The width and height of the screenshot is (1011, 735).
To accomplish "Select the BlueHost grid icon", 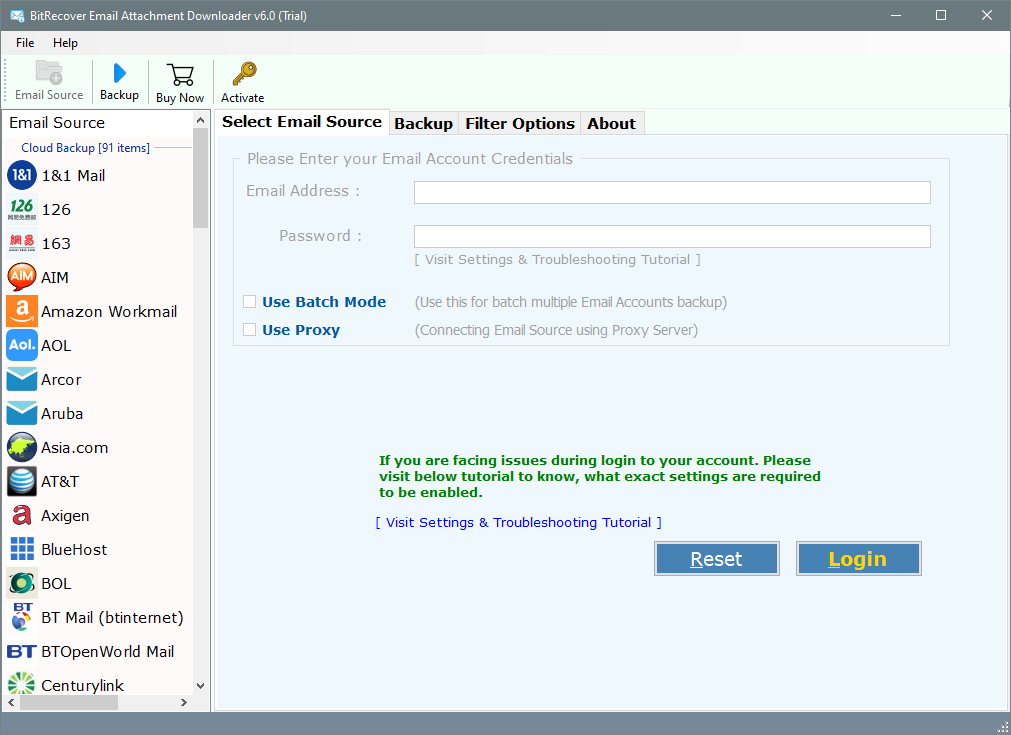I will click(x=22, y=549).
